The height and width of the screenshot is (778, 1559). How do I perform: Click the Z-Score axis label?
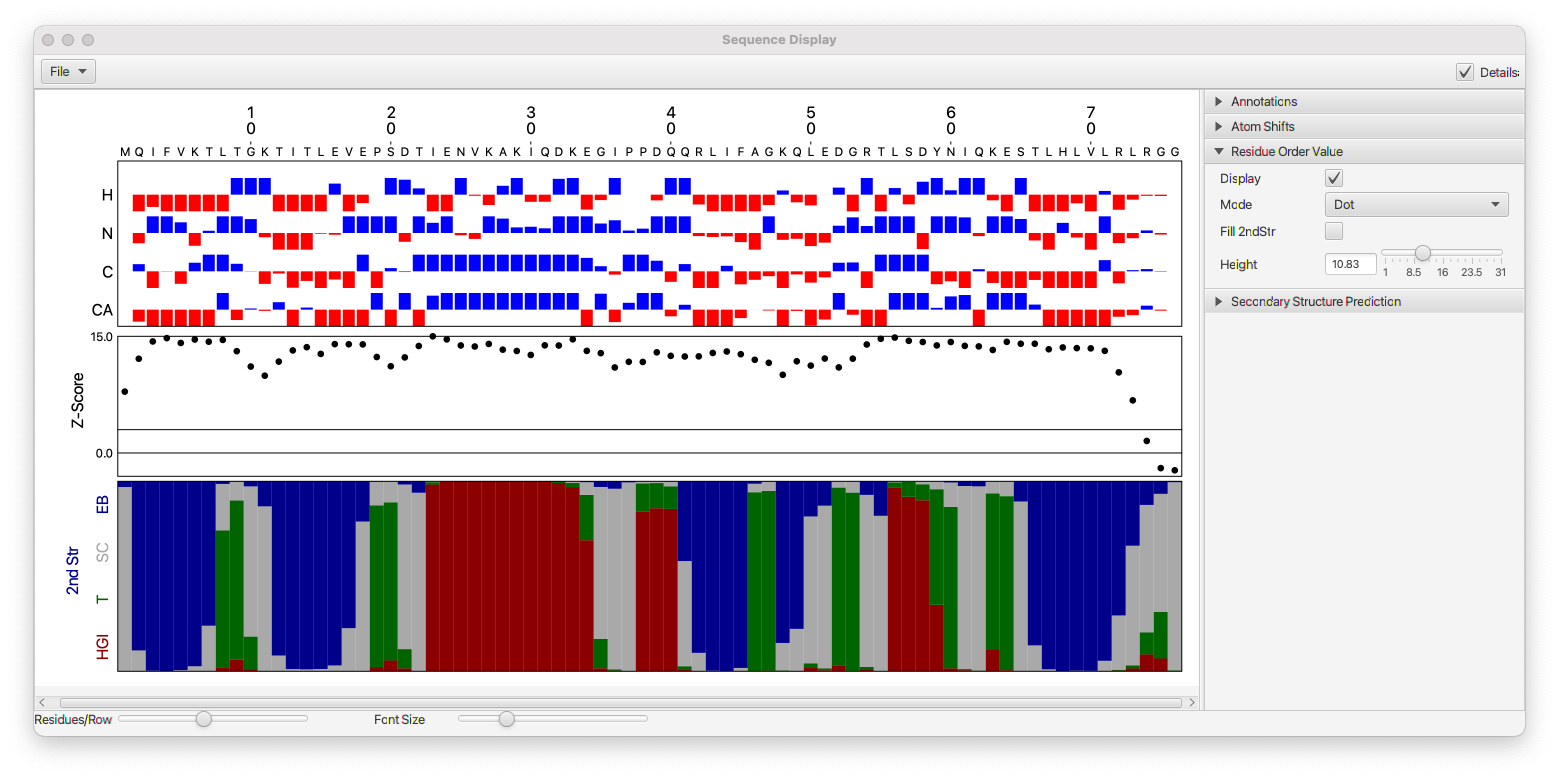[76, 401]
